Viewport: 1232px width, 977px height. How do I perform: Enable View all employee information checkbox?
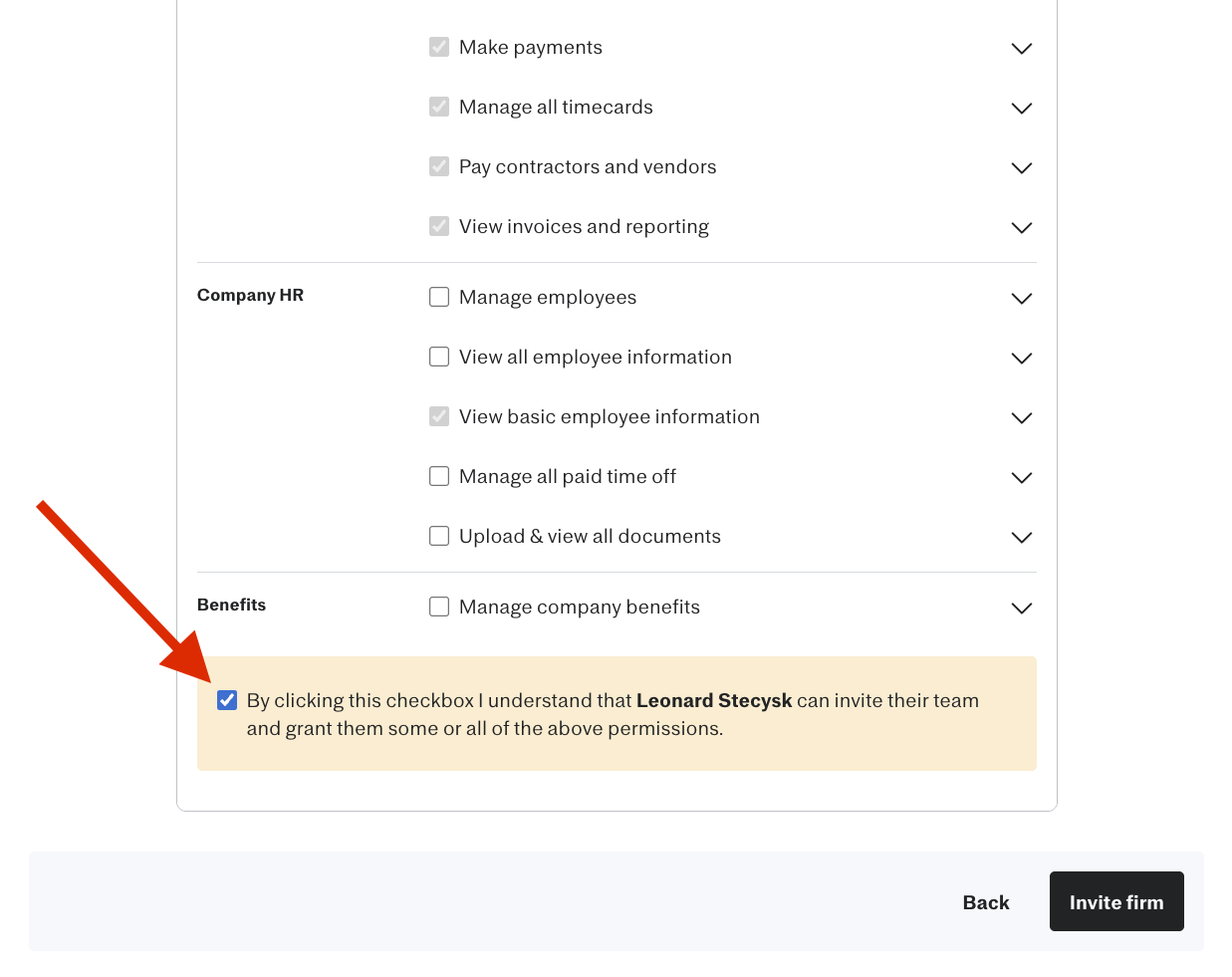pyautogui.click(x=439, y=357)
